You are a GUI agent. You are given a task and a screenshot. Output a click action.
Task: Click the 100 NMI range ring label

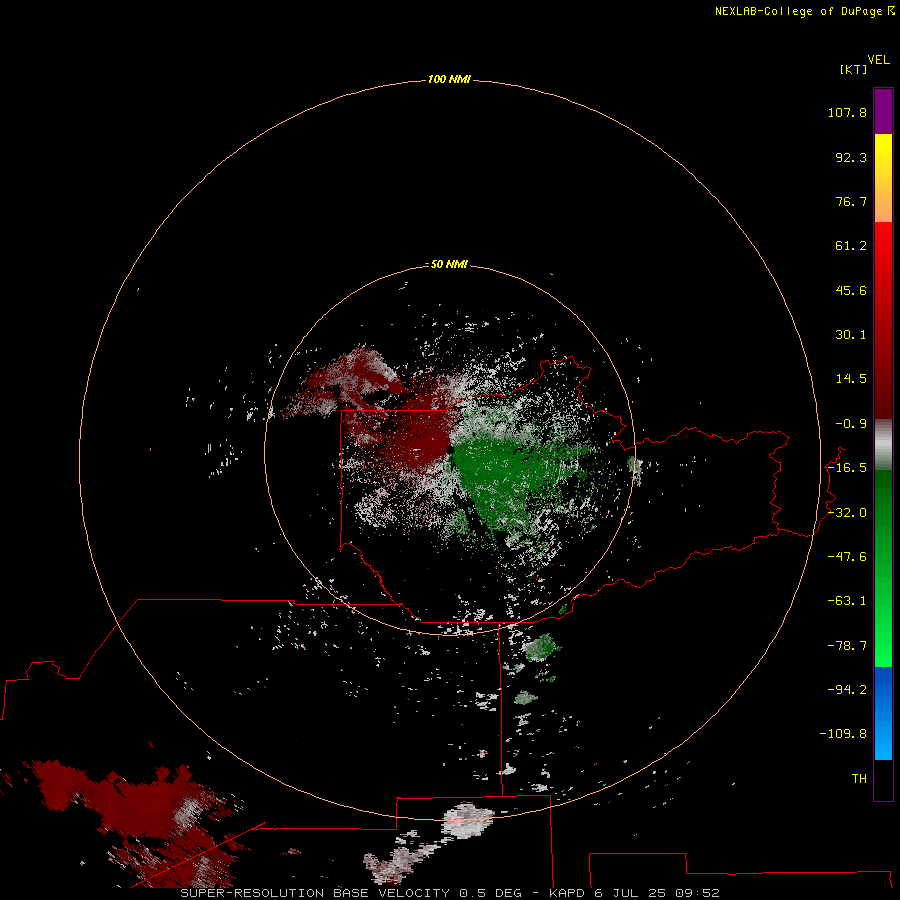(449, 79)
